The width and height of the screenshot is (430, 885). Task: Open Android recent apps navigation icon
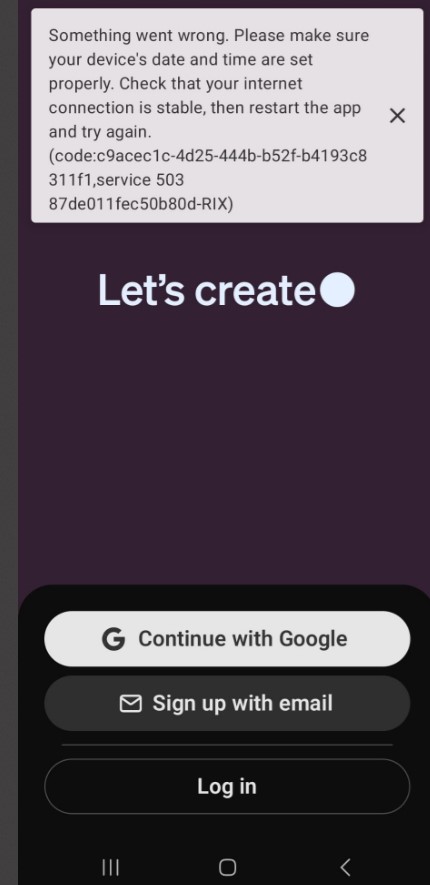(x=111, y=866)
